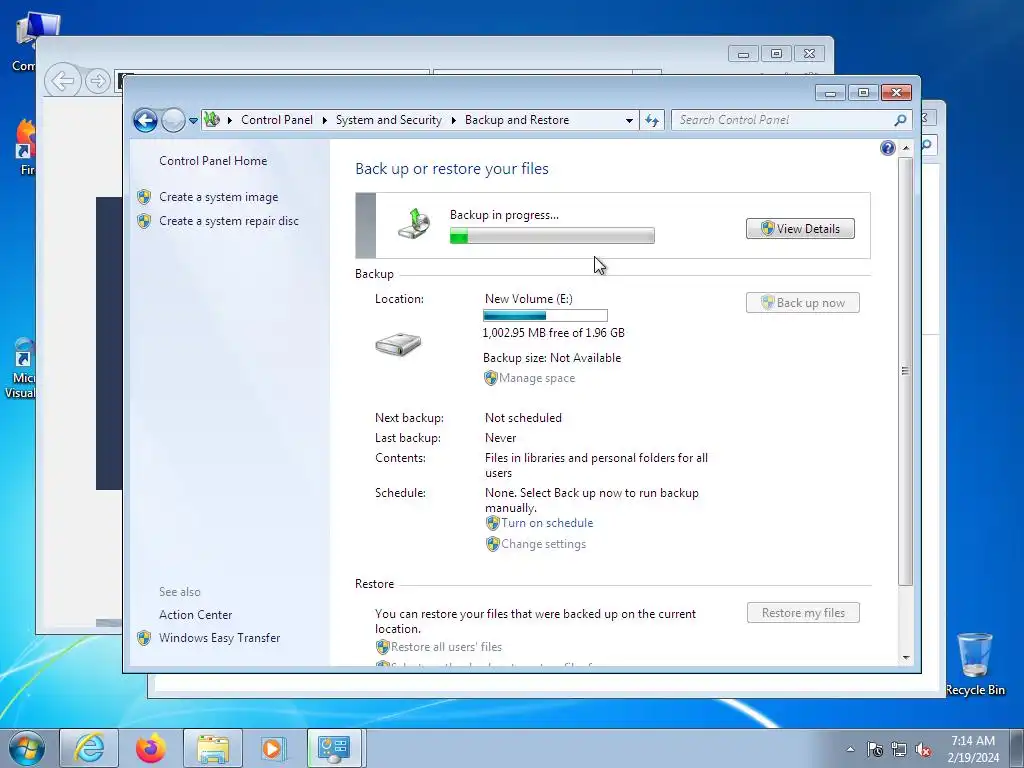Open Action Center under See also
The width and height of the screenshot is (1024, 768).
tap(195, 615)
